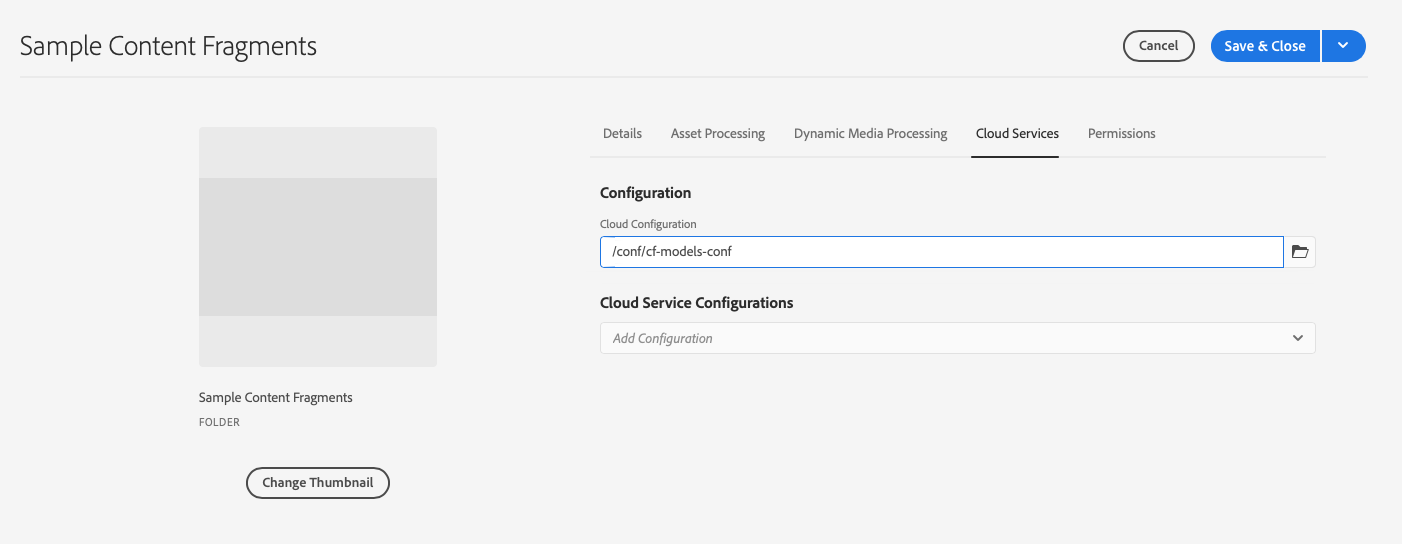The width and height of the screenshot is (1402, 544).
Task: Click the folder thumbnail preview image
Action: click(317, 246)
